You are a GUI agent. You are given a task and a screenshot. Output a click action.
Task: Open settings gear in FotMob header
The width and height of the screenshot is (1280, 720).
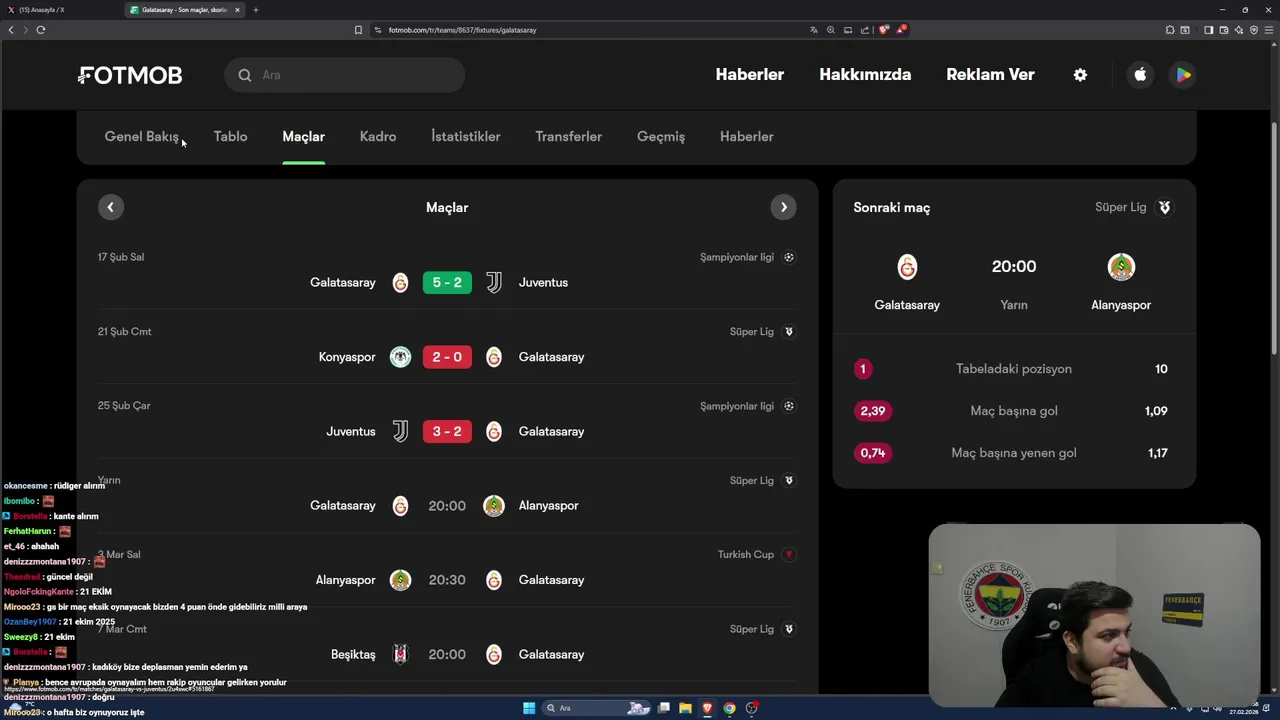pos(1080,75)
